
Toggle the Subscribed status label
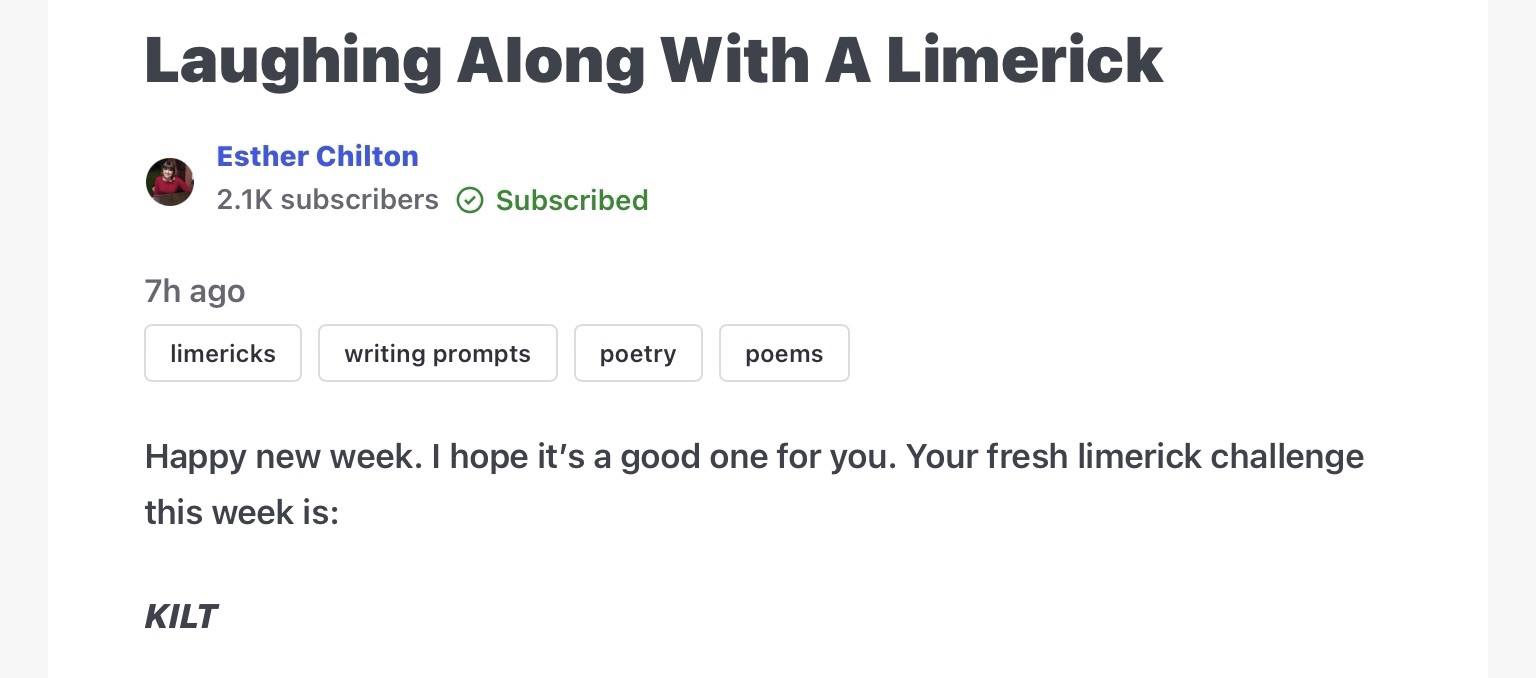(x=572, y=201)
